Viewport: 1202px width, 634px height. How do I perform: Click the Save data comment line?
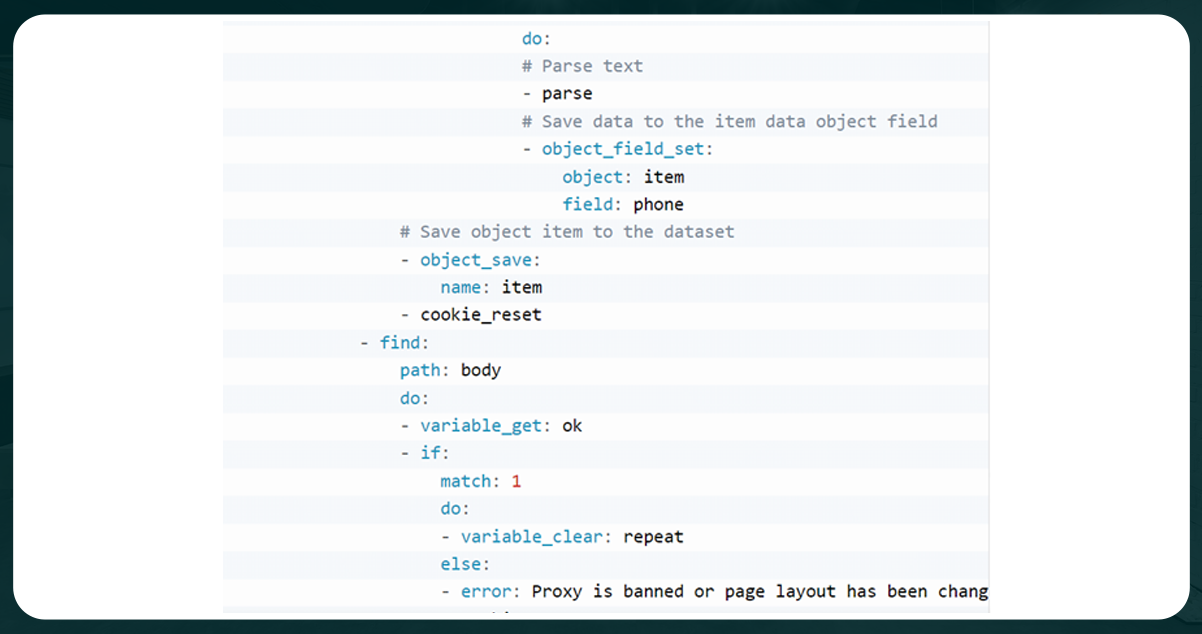pos(728,121)
